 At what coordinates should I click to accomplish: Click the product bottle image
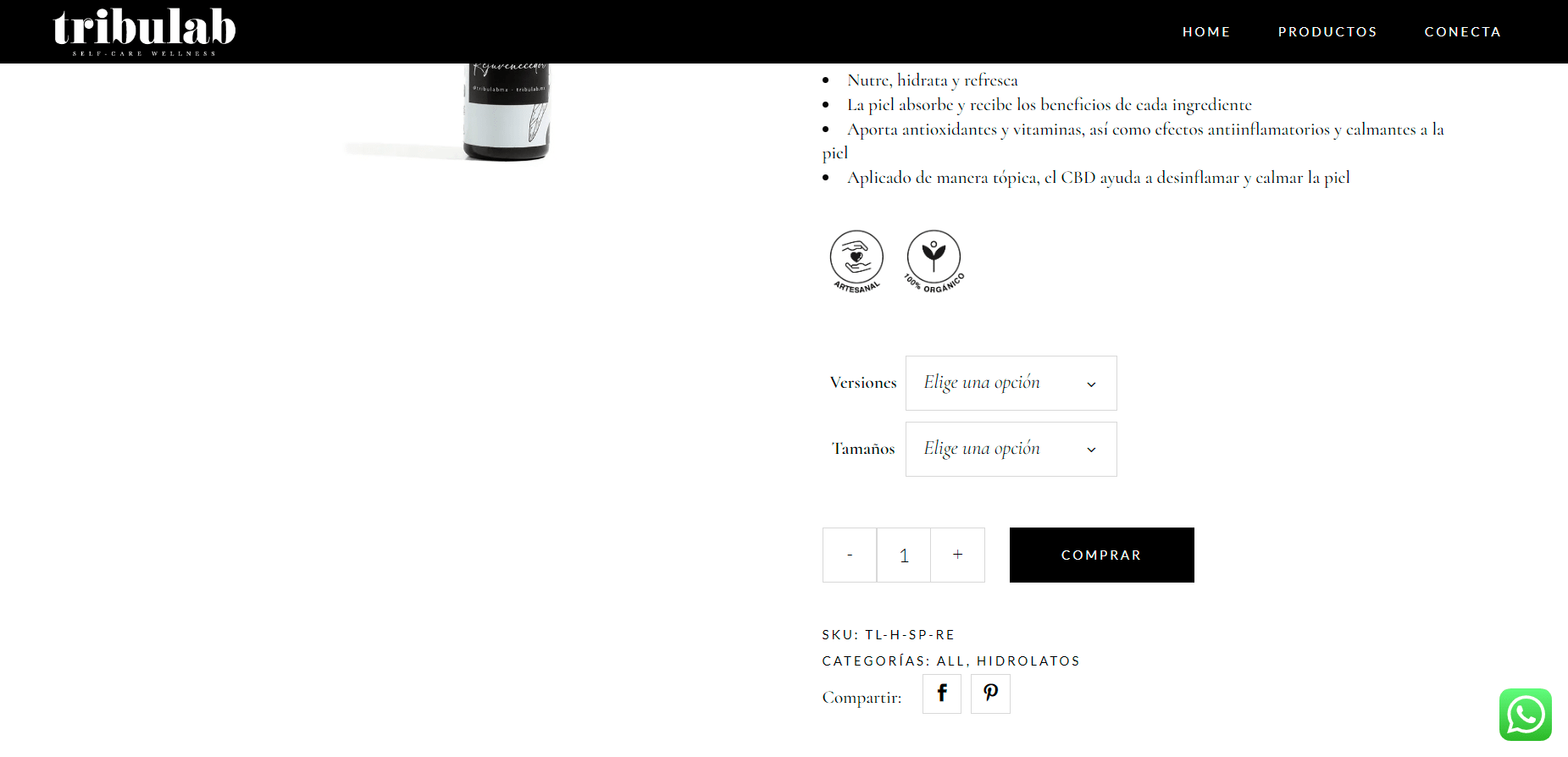pyautogui.click(x=507, y=112)
